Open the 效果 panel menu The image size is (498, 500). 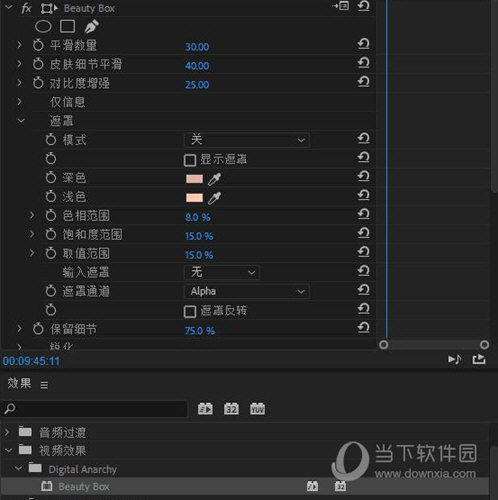44,385
